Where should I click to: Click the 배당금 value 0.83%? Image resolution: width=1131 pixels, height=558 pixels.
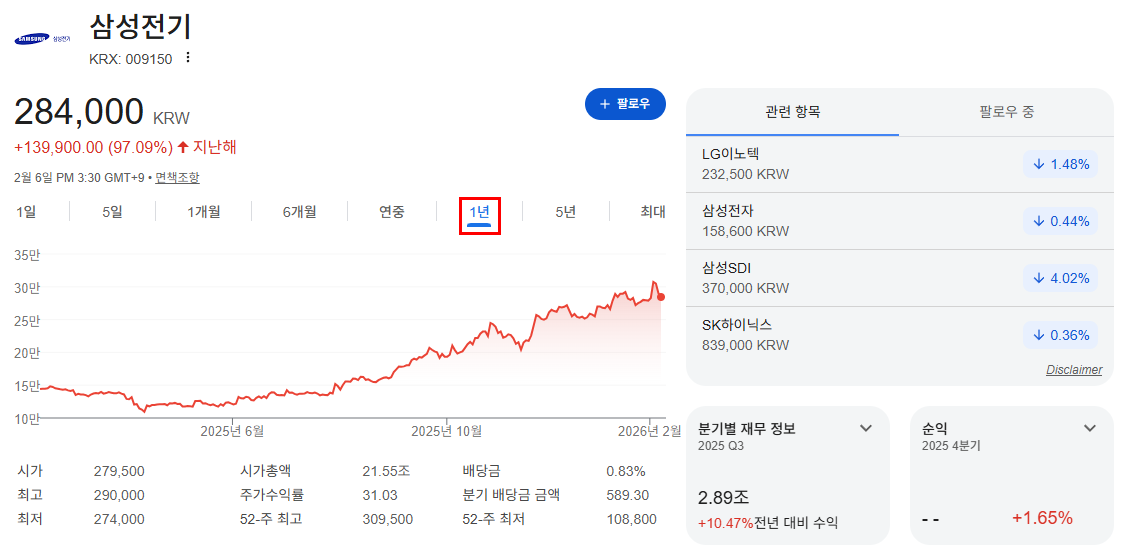click(626, 471)
